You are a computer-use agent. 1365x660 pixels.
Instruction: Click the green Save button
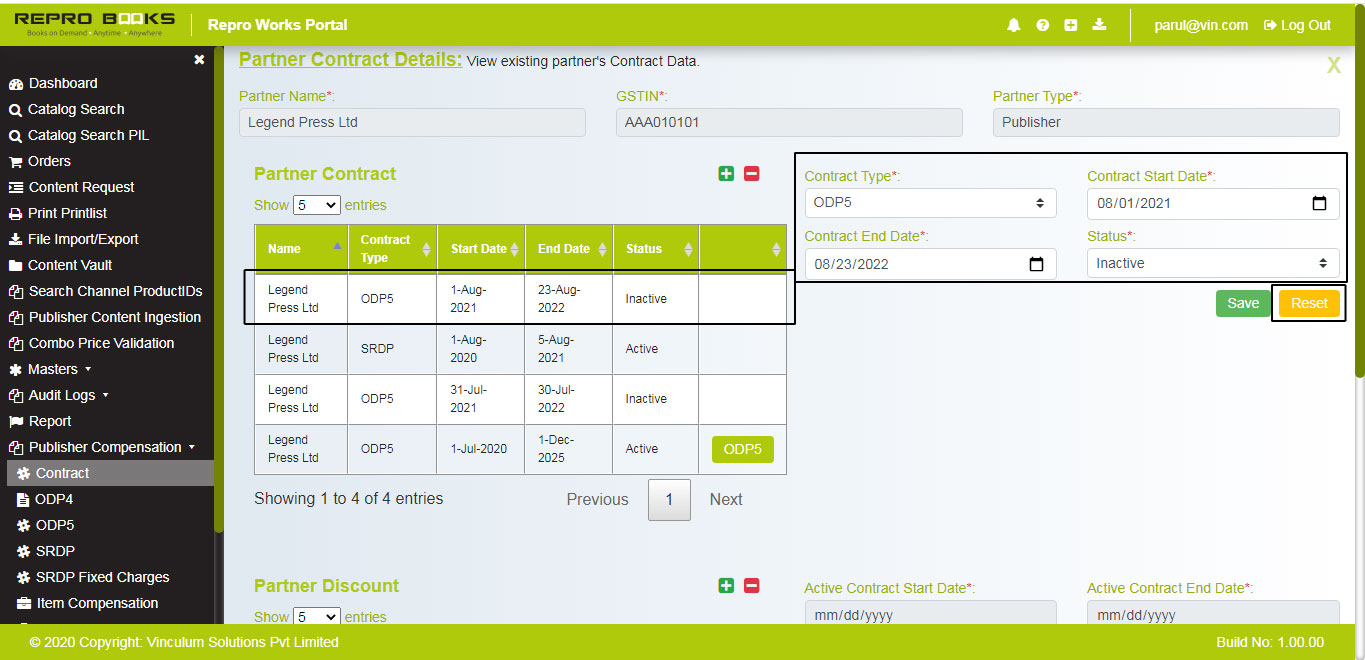point(1242,303)
